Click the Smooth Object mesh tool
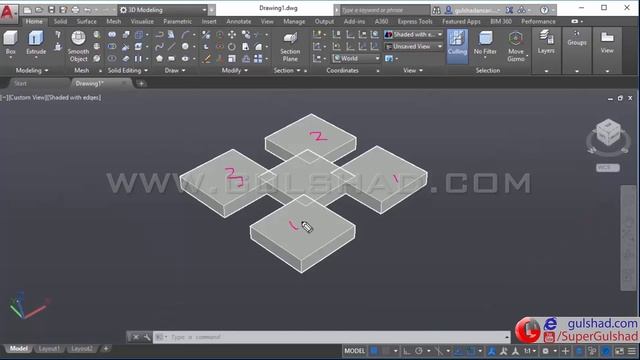The width and height of the screenshot is (640, 360). (x=78, y=46)
